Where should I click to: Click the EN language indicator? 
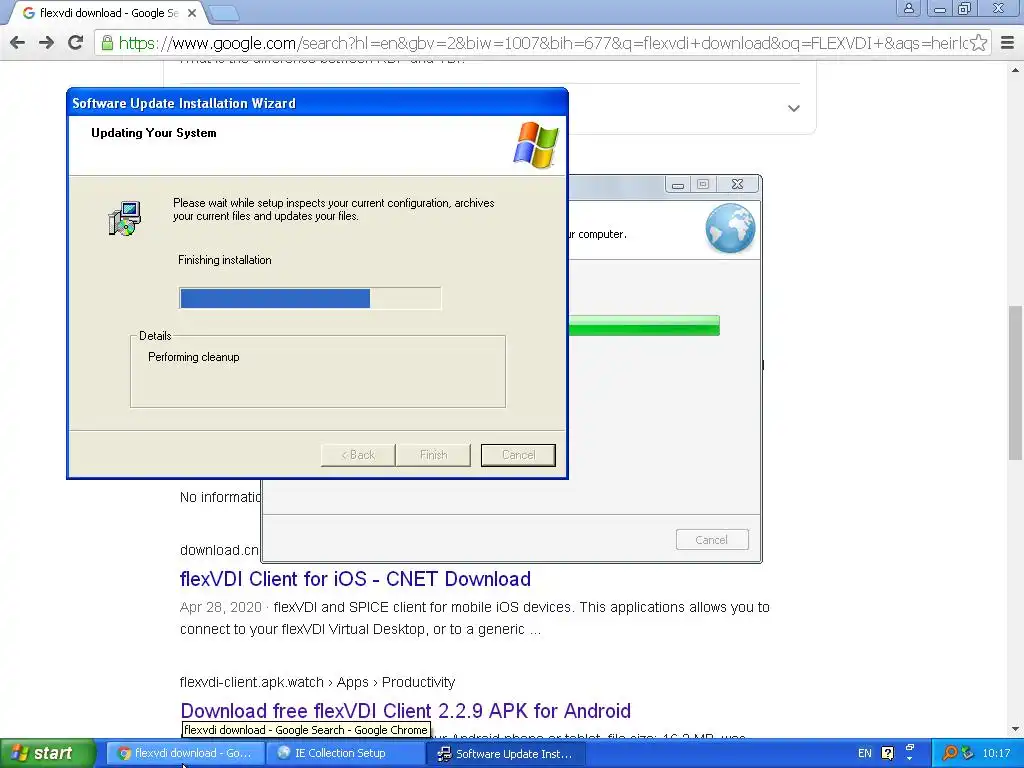tap(865, 754)
